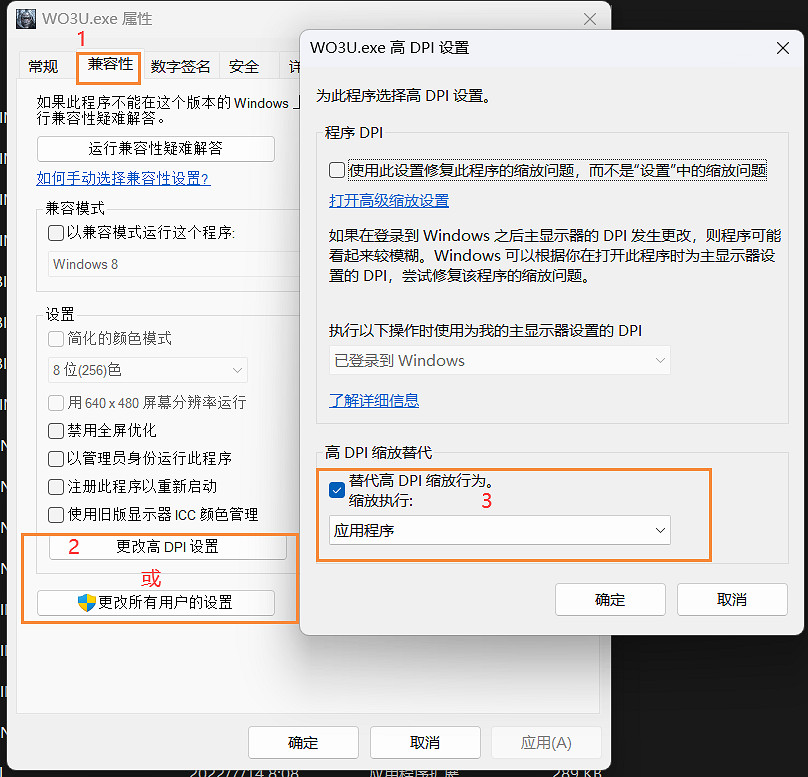Click 运行兼容性疑难解答

coord(155,148)
